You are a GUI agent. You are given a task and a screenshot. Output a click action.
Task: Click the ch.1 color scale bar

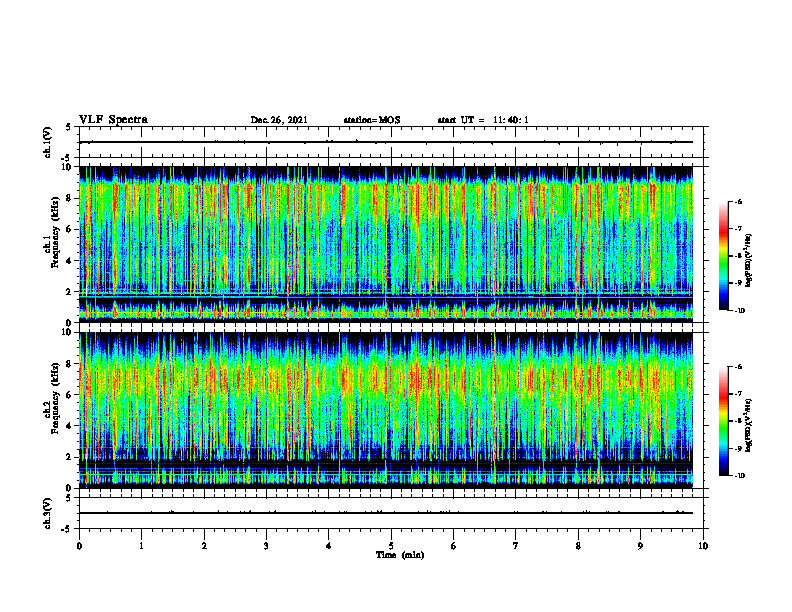[x=723, y=256]
